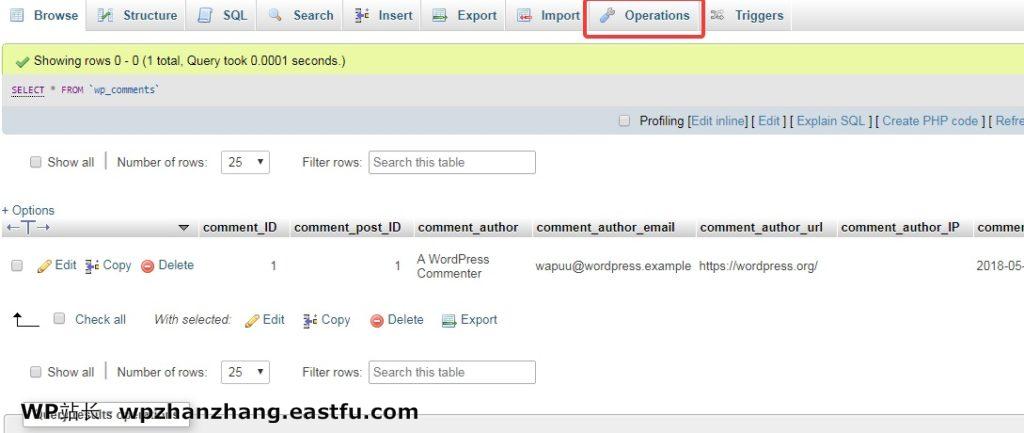Image resolution: width=1024 pixels, height=433 pixels.
Task: Go to the Search tab
Action: coord(301,15)
